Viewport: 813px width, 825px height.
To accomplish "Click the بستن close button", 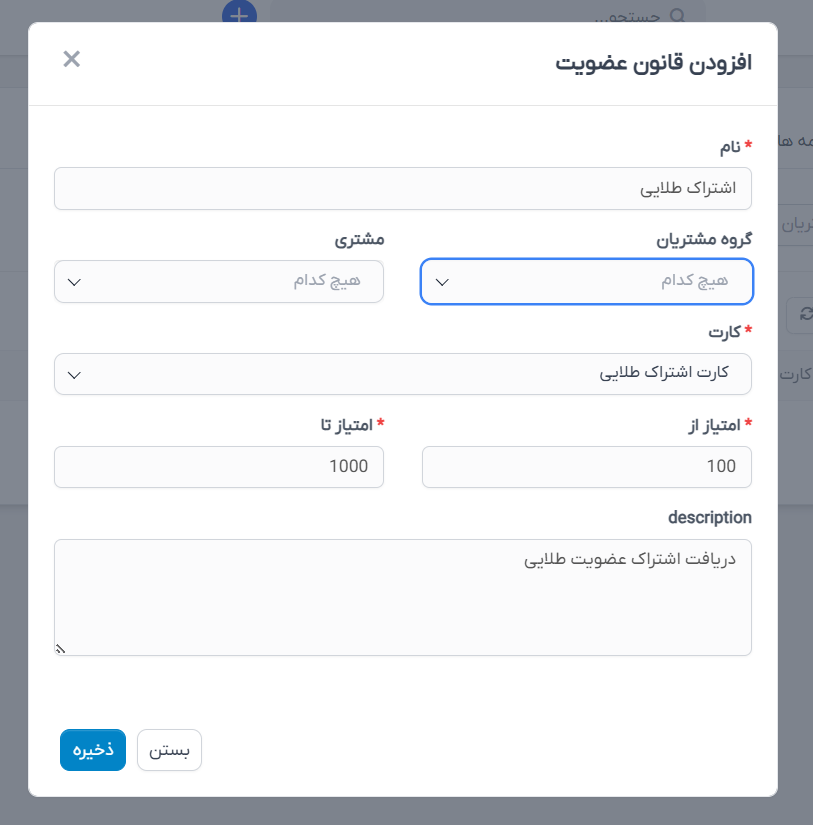I will (169, 750).
